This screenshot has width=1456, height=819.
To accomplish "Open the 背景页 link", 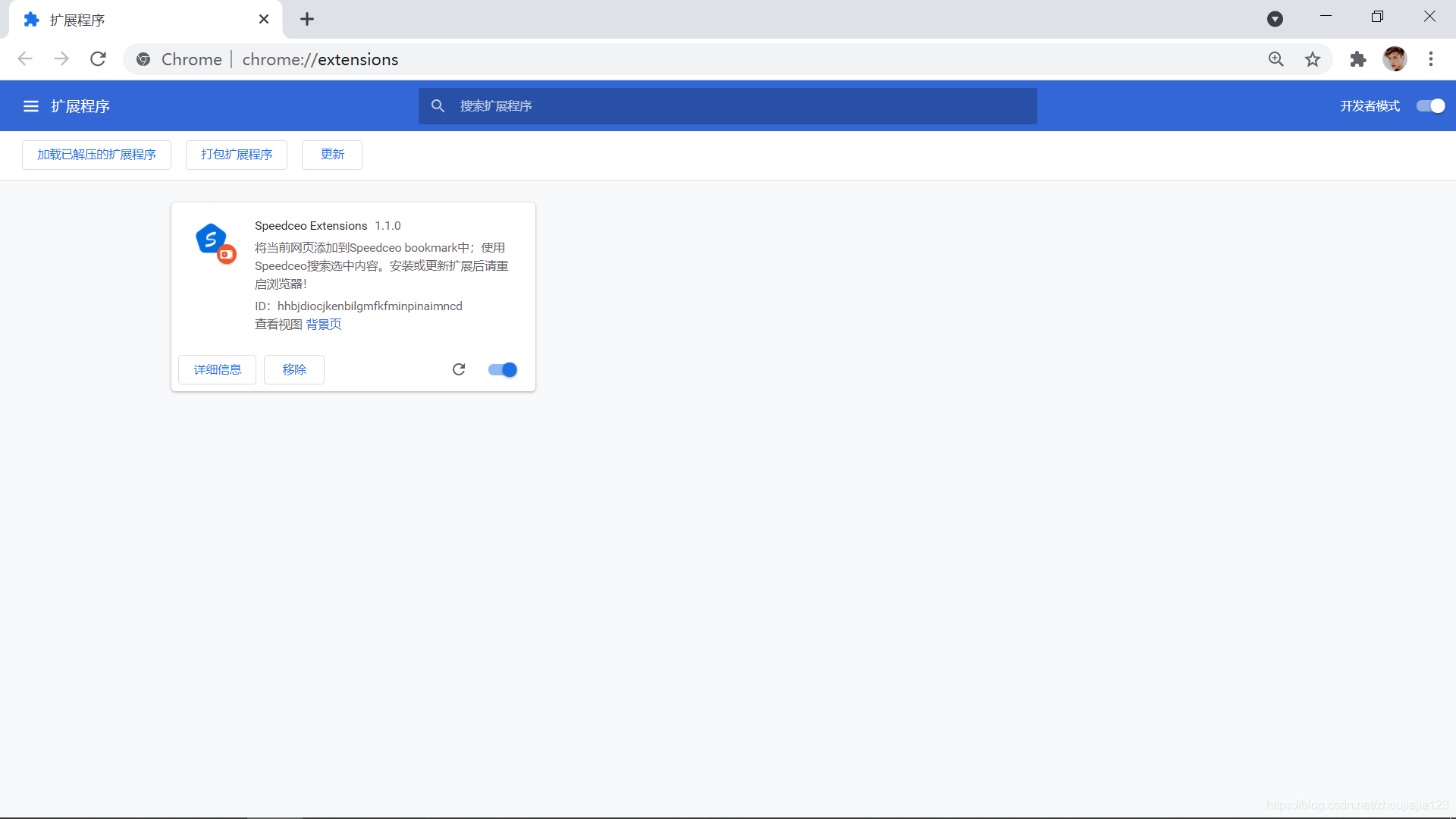I will (324, 325).
